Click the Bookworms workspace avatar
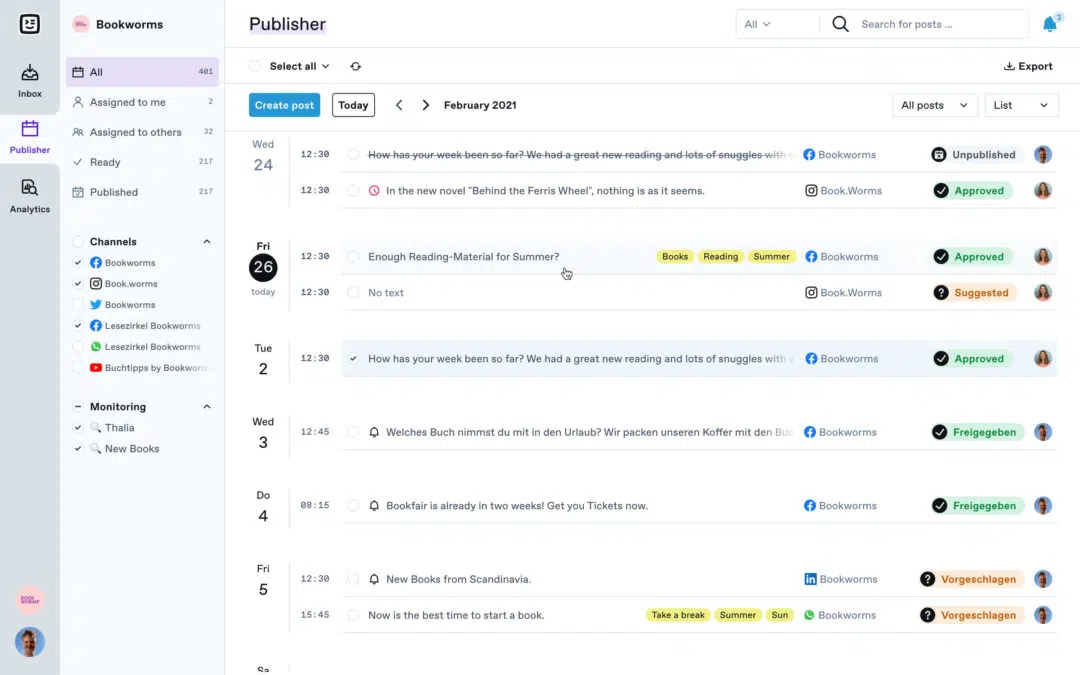This screenshot has height=675, width=1080. [x=79, y=23]
